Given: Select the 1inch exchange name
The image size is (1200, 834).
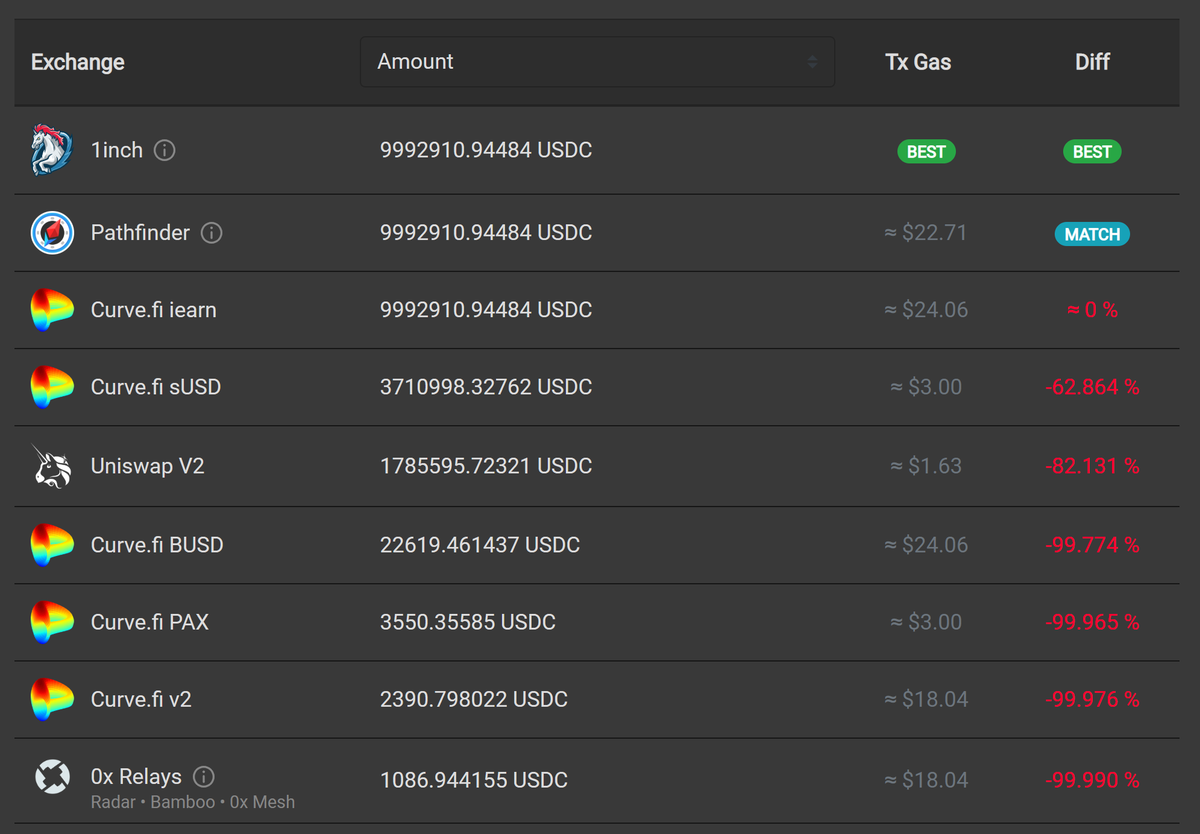Looking at the screenshot, I should 117,150.
